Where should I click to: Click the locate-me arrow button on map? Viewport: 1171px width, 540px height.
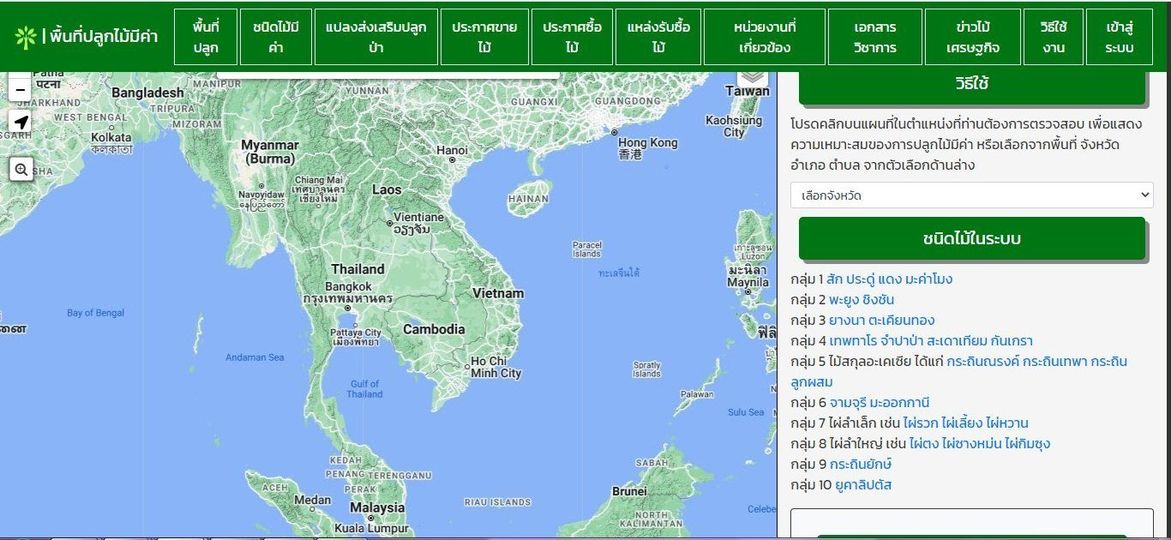[21, 122]
